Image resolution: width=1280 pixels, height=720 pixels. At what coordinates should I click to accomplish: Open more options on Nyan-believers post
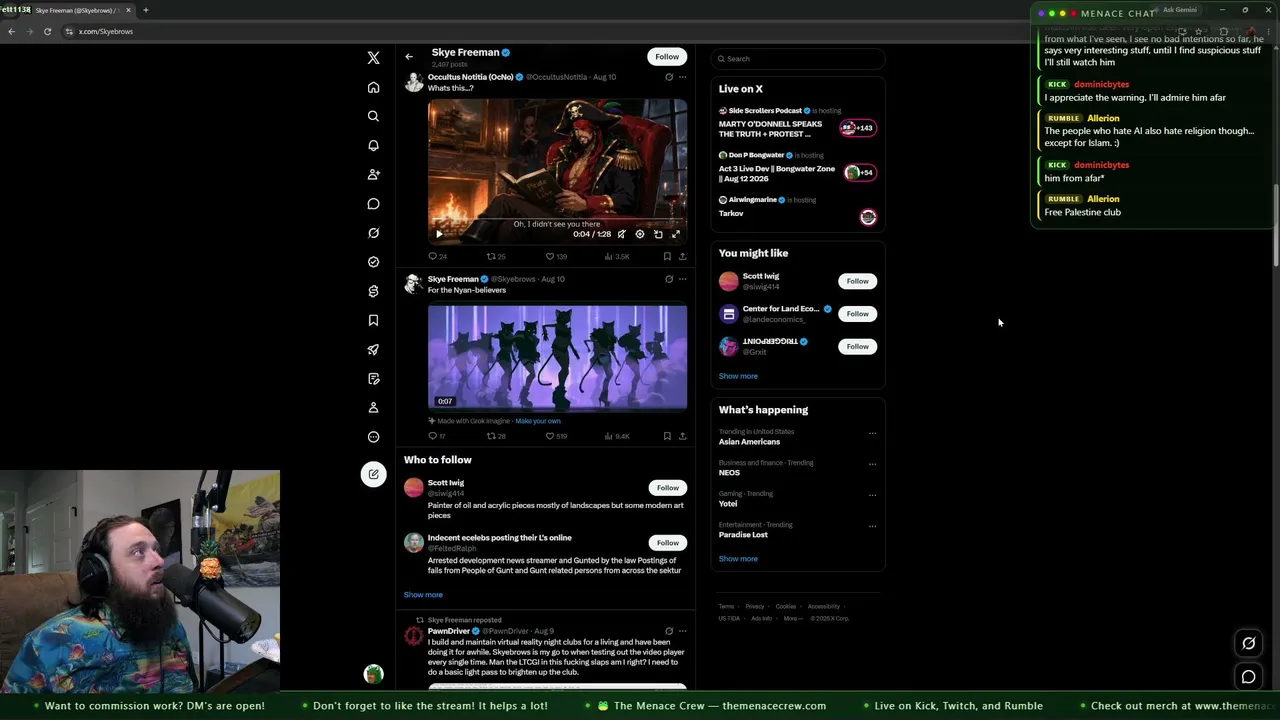click(x=683, y=279)
